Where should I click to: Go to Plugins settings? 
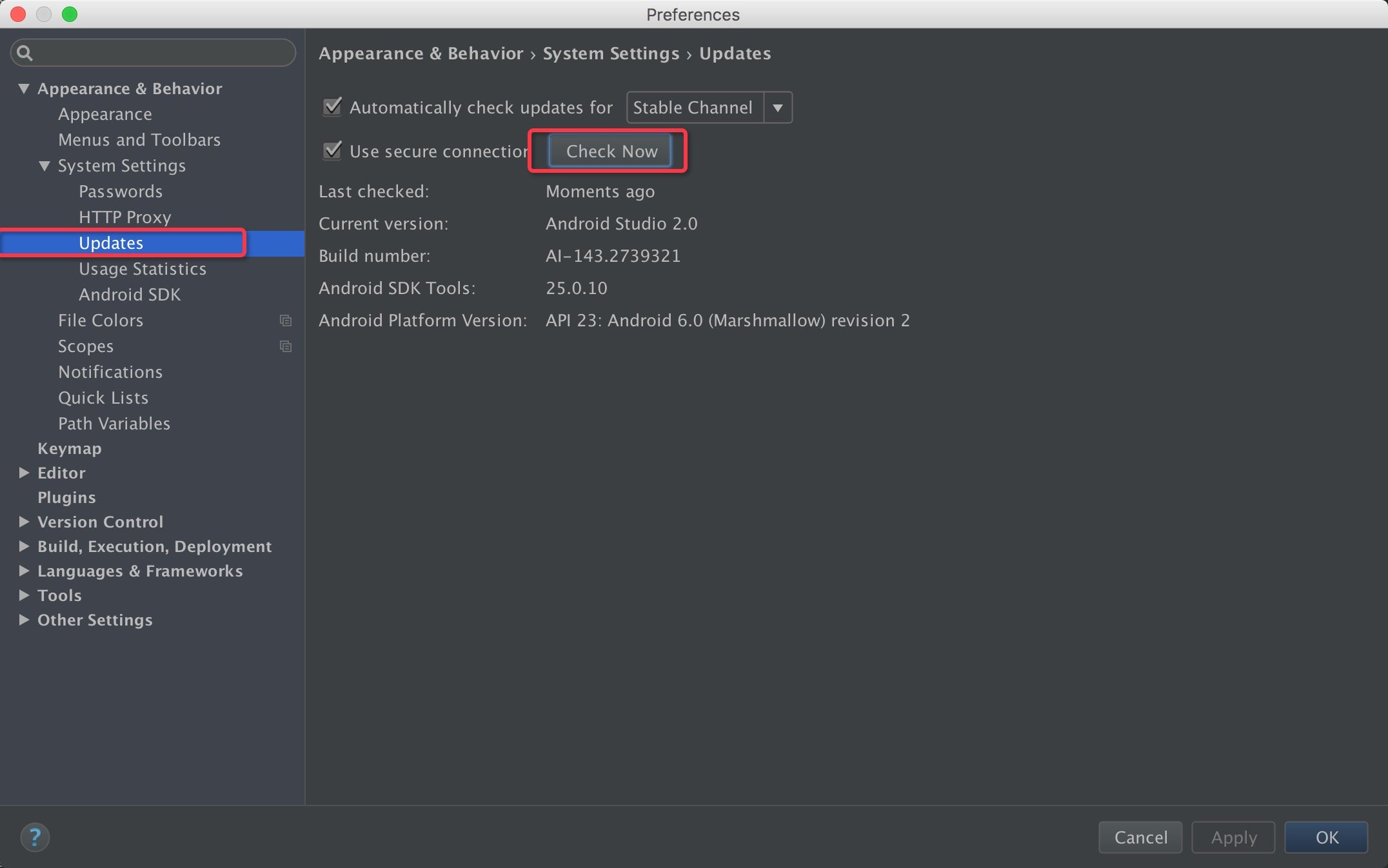pos(66,497)
